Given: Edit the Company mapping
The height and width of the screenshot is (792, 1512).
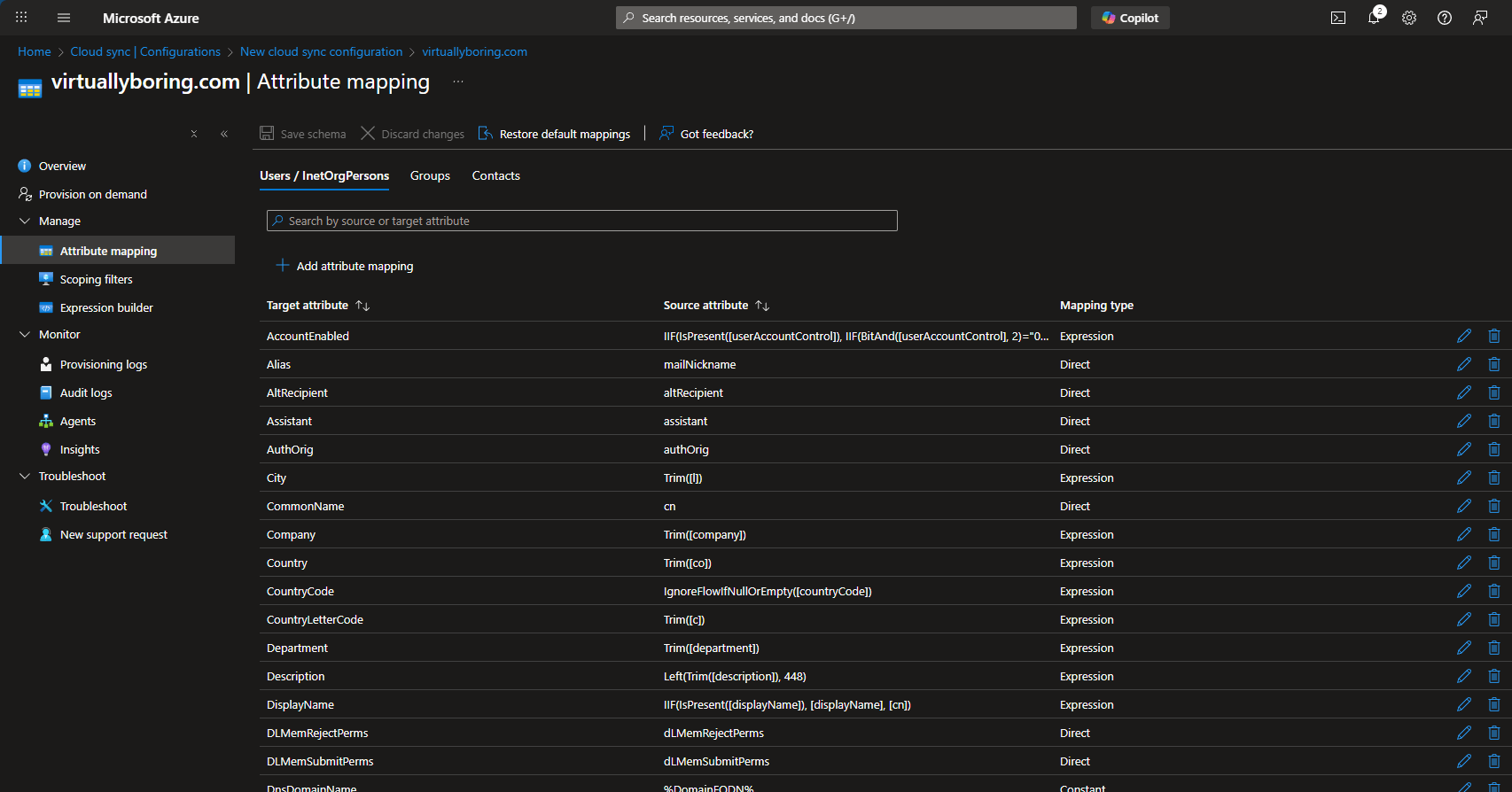Looking at the screenshot, I should [x=1464, y=534].
